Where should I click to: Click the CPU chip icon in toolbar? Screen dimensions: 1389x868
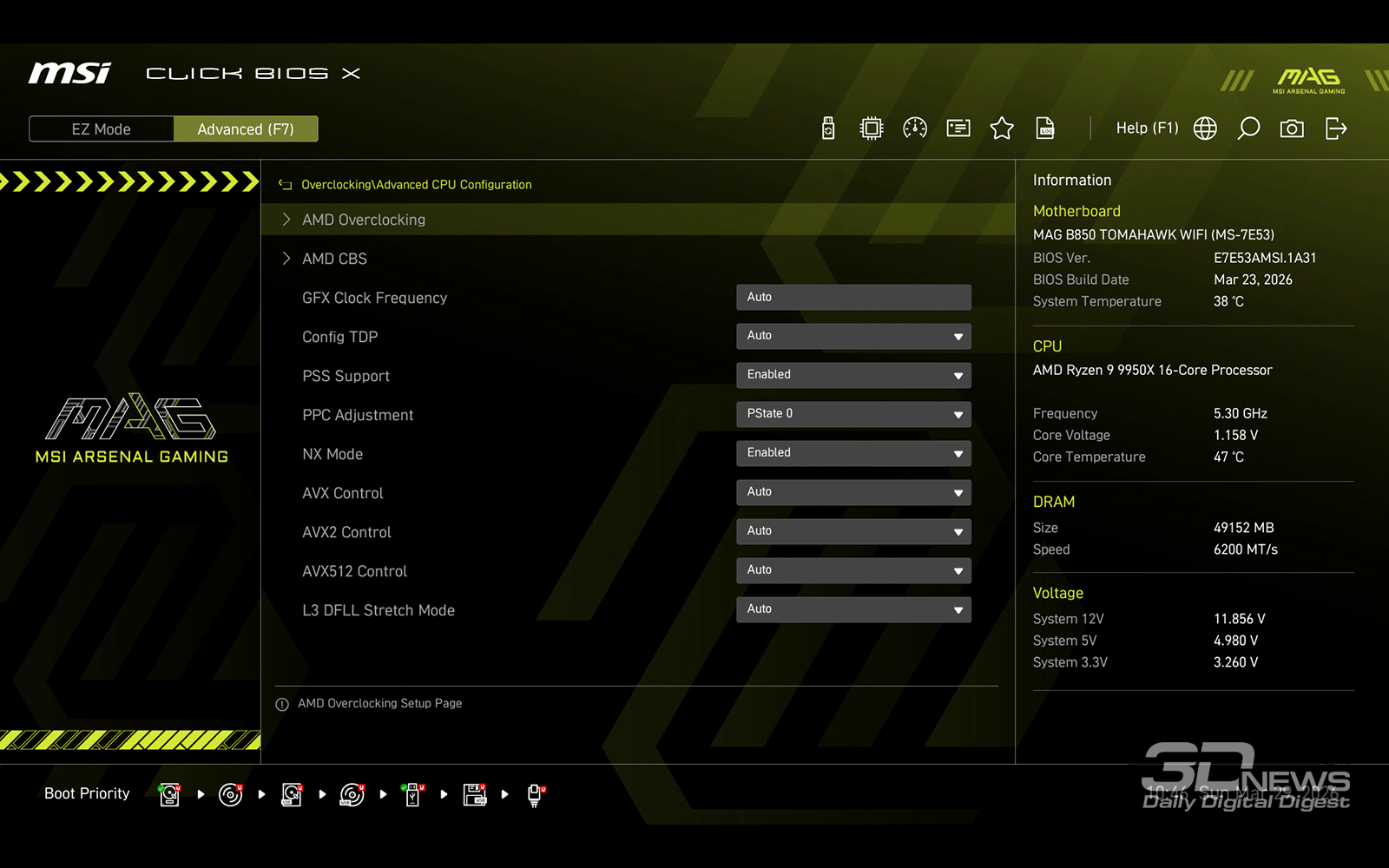(871, 128)
